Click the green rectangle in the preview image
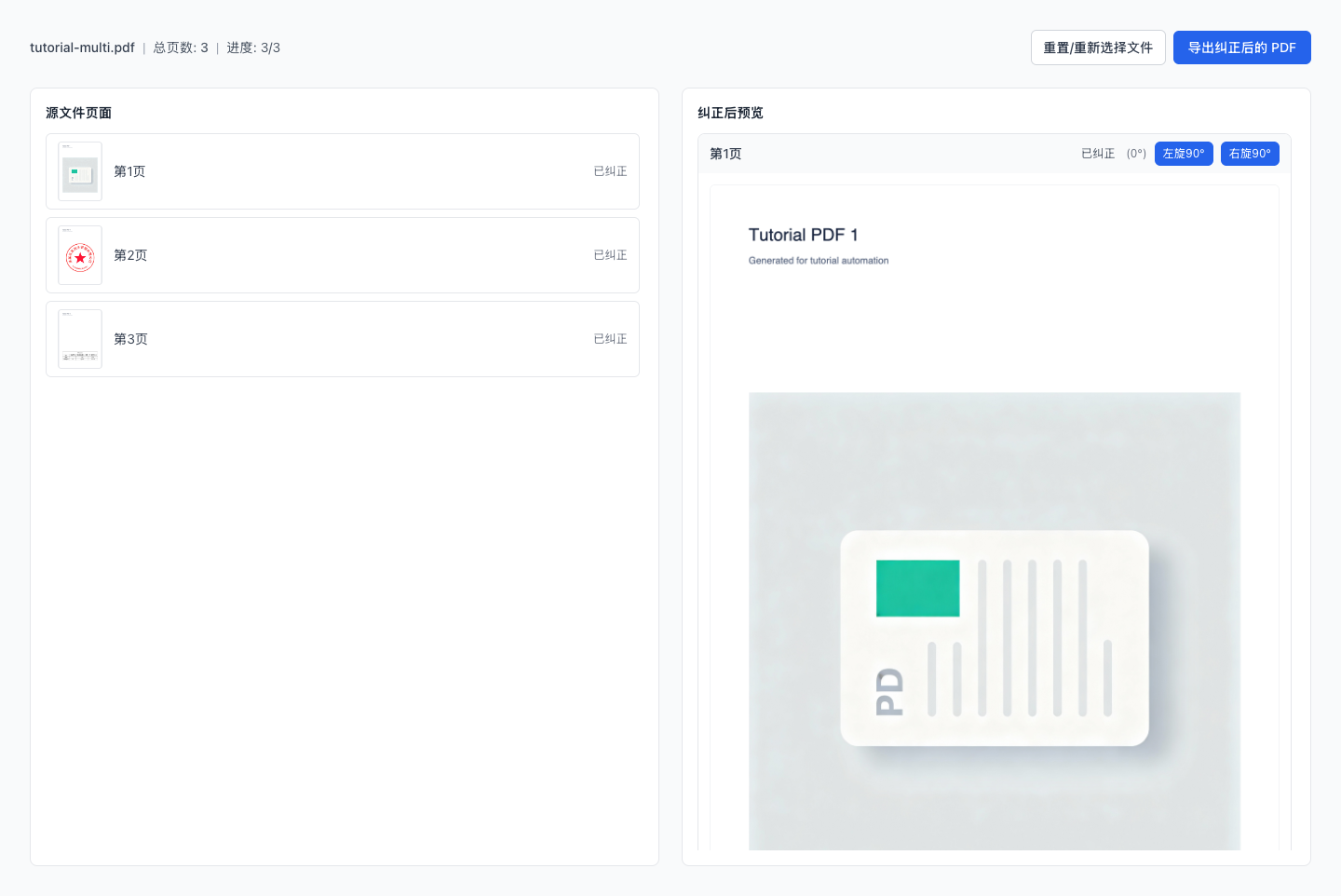The image size is (1341, 896). click(x=917, y=588)
